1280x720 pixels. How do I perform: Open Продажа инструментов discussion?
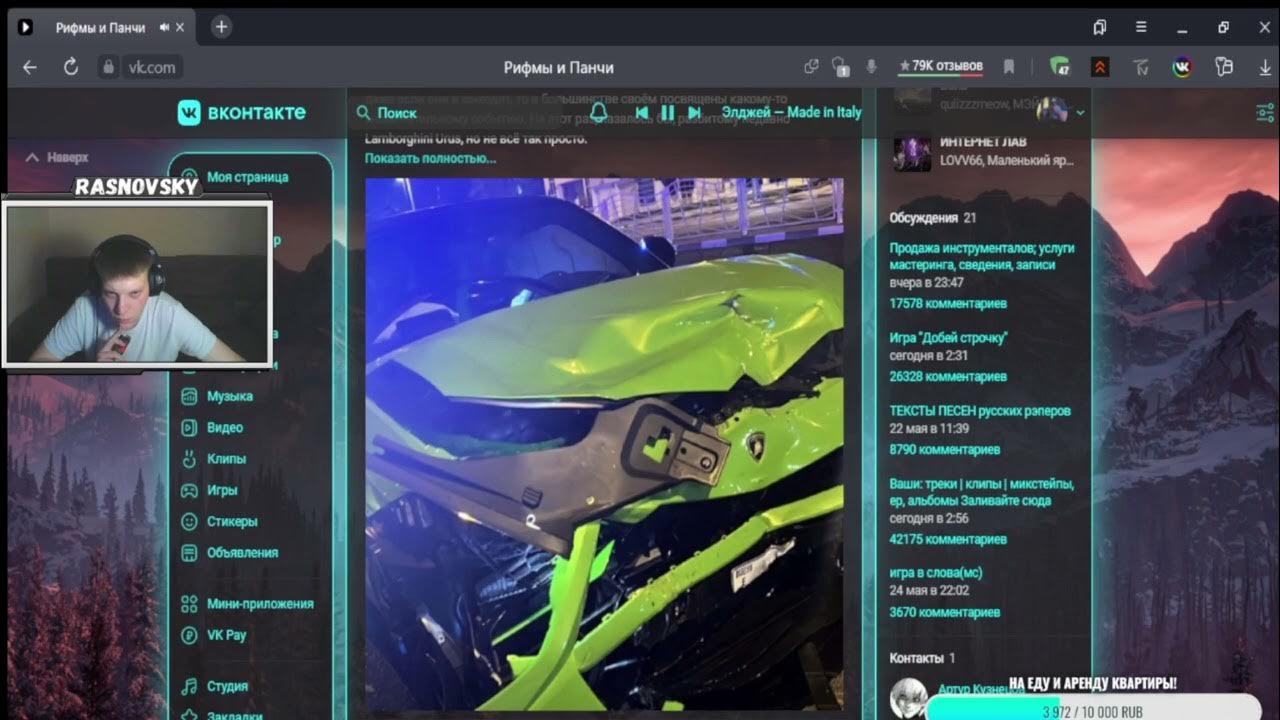tap(982, 256)
